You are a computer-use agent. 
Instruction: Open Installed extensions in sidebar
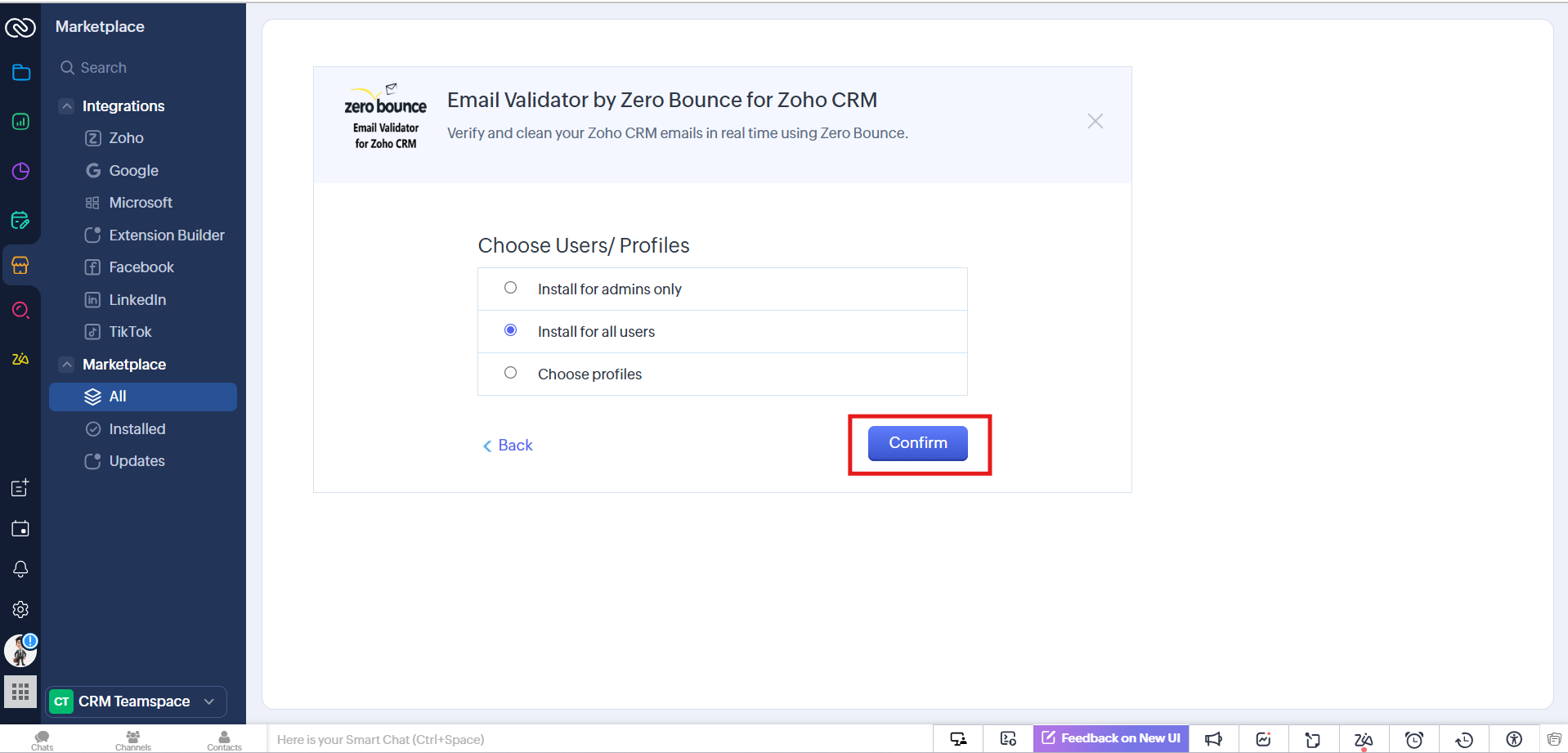tap(137, 429)
